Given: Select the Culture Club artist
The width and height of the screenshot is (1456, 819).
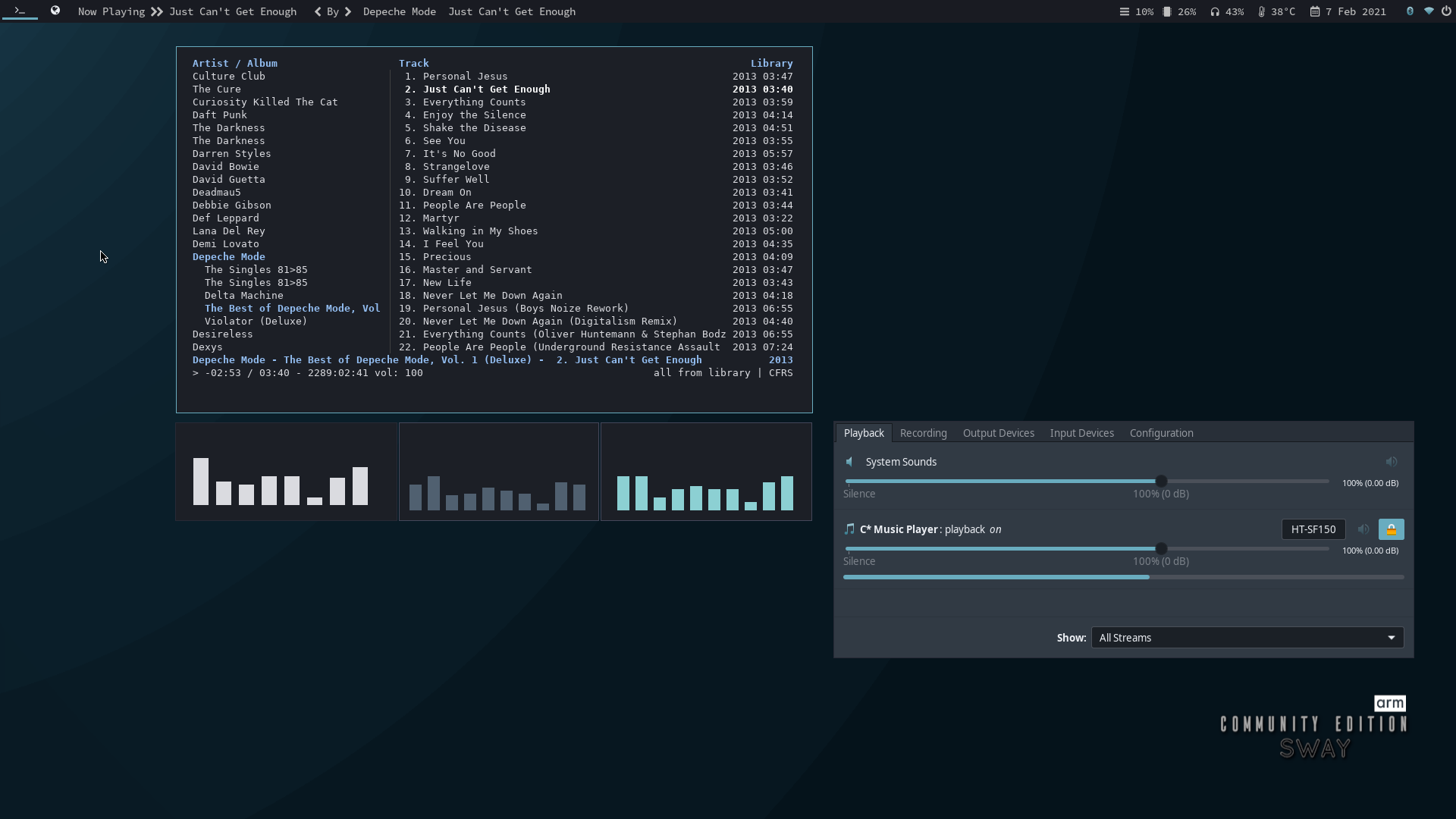Looking at the screenshot, I should click(229, 77).
